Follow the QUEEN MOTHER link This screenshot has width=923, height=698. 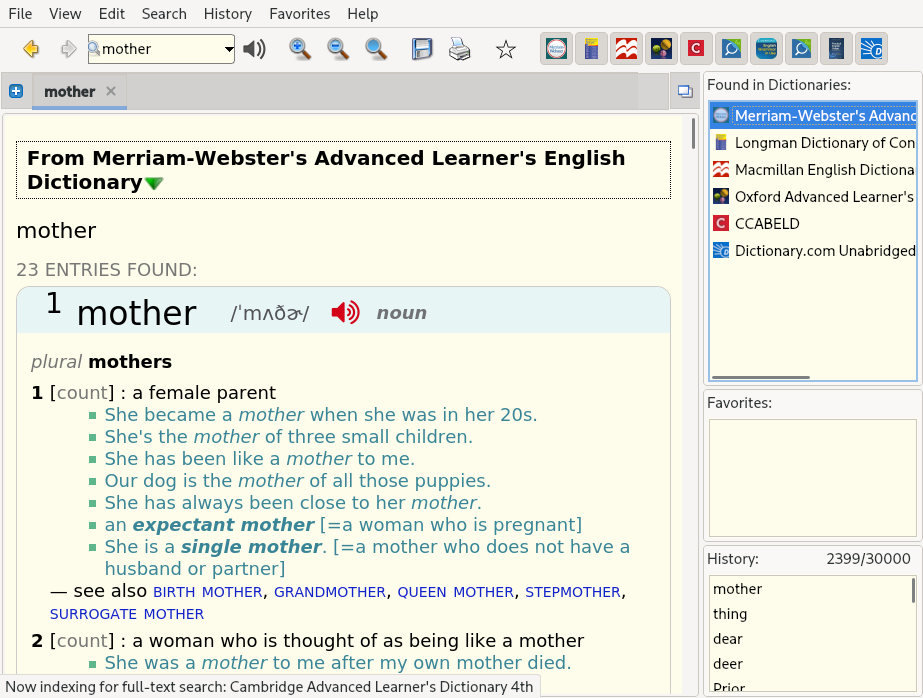point(456,592)
